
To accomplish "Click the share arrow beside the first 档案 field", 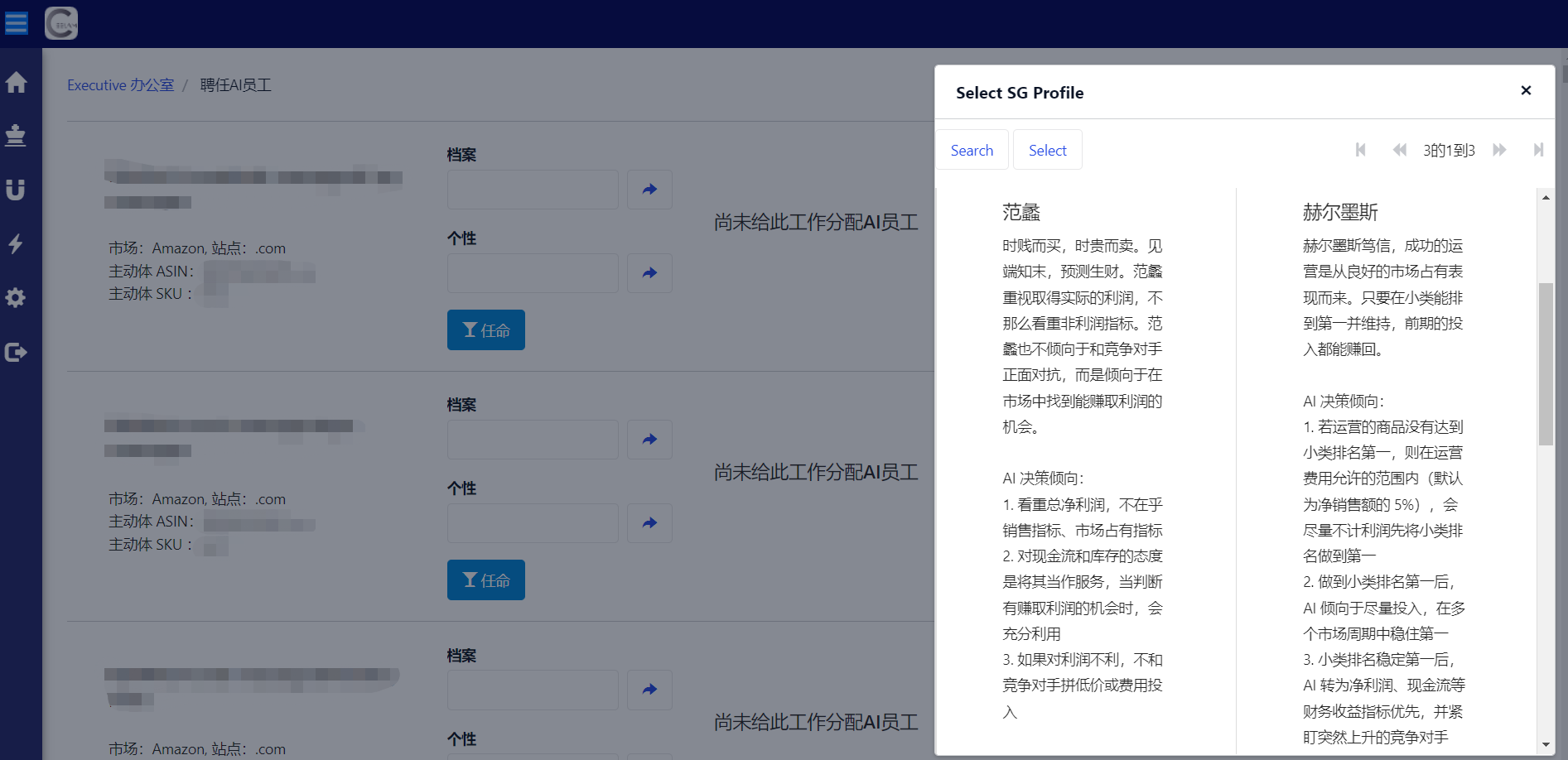I will tap(649, 190).
